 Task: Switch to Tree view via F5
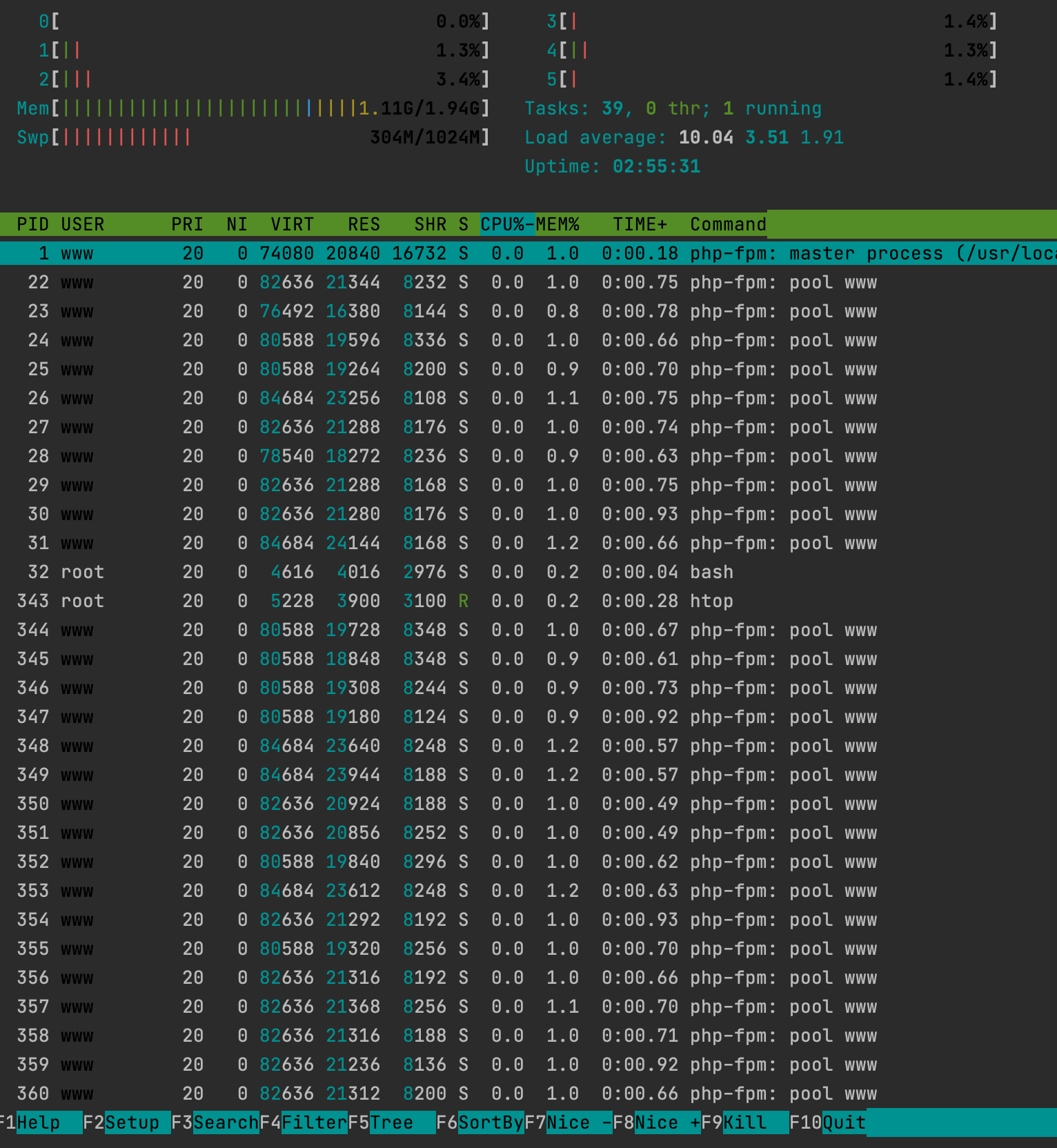[392, 1122]
